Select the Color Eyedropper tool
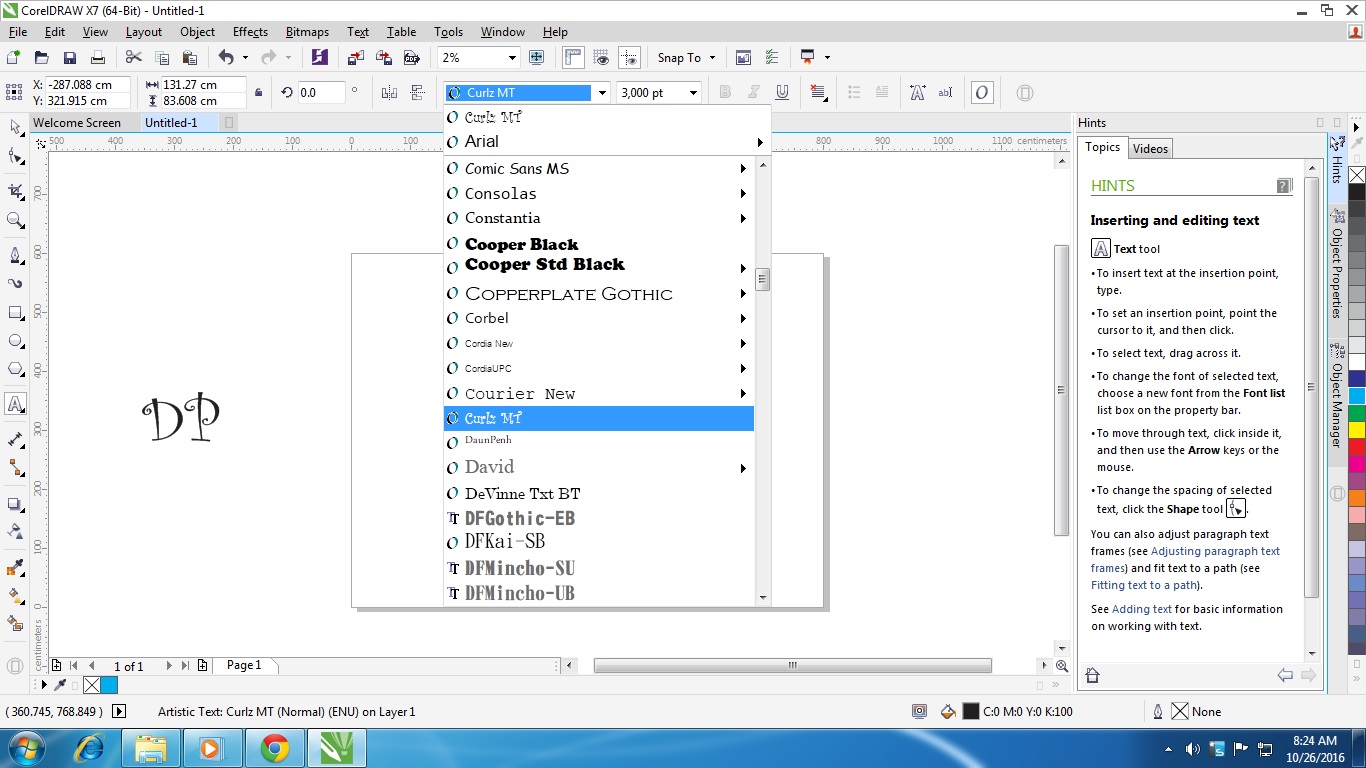The height and width of the screenshot is (768, 1366). click(x=15, y=568)
